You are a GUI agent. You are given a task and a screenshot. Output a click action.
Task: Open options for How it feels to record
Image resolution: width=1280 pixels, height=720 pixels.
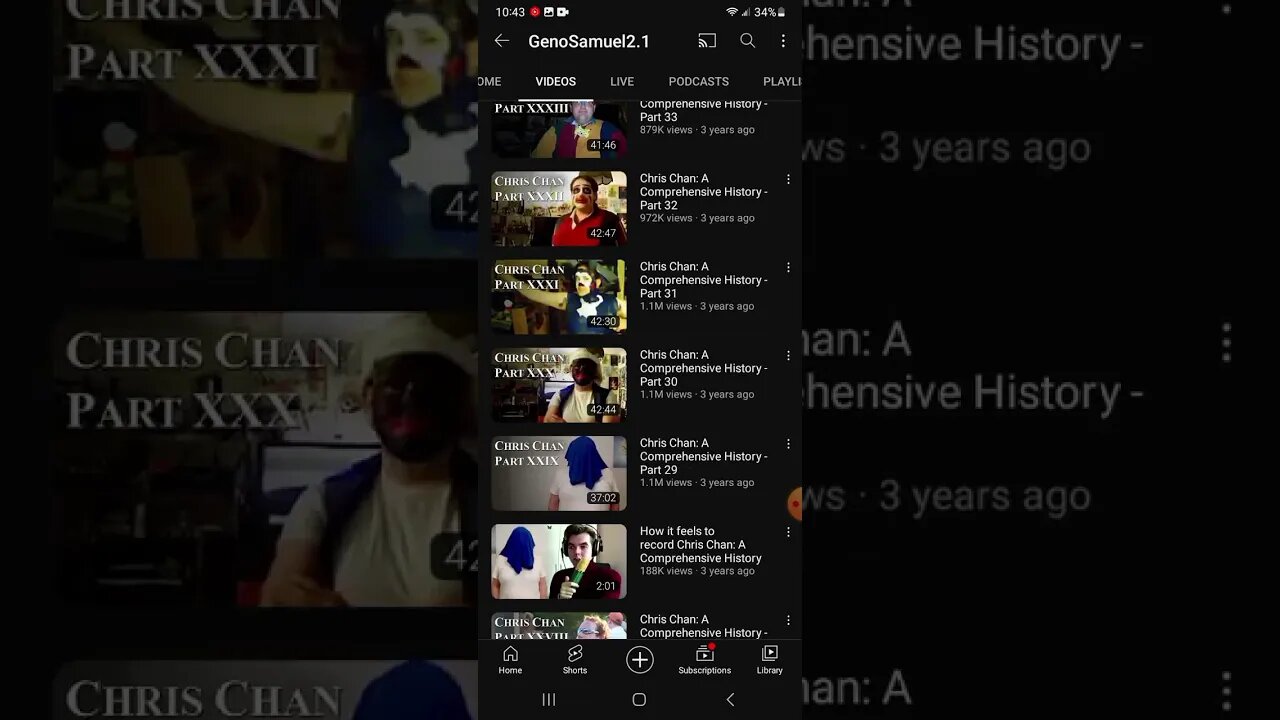tap(788, 532)
